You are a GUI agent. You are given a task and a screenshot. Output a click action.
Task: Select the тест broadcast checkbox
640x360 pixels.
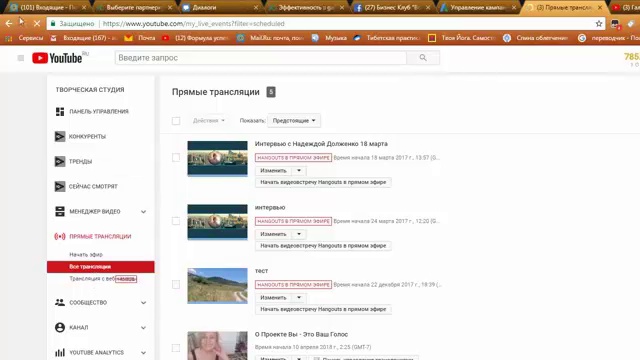click(x=176, y=284)
